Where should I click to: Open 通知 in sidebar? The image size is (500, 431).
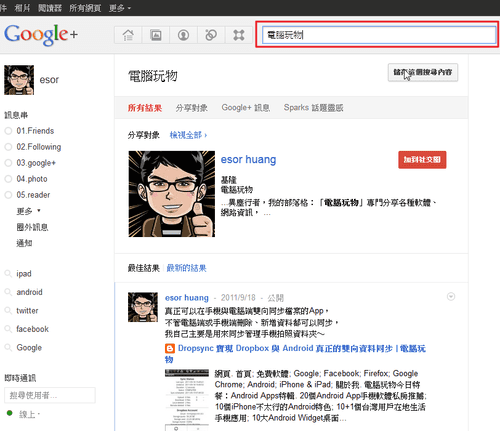(24, 243)
